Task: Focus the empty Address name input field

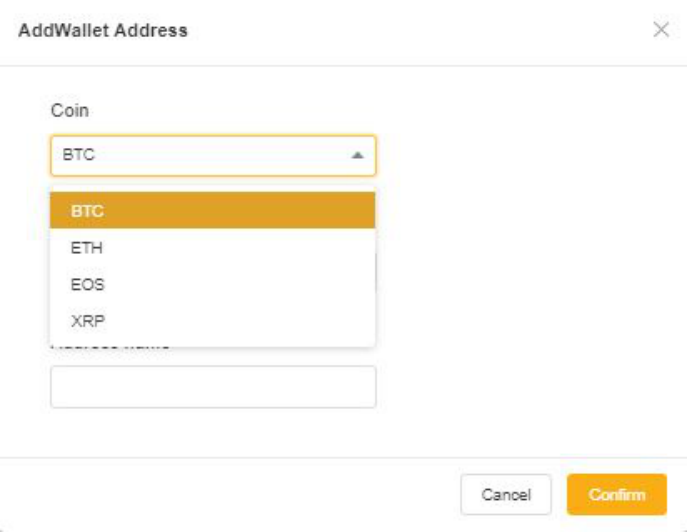Action: pos(213,387)
